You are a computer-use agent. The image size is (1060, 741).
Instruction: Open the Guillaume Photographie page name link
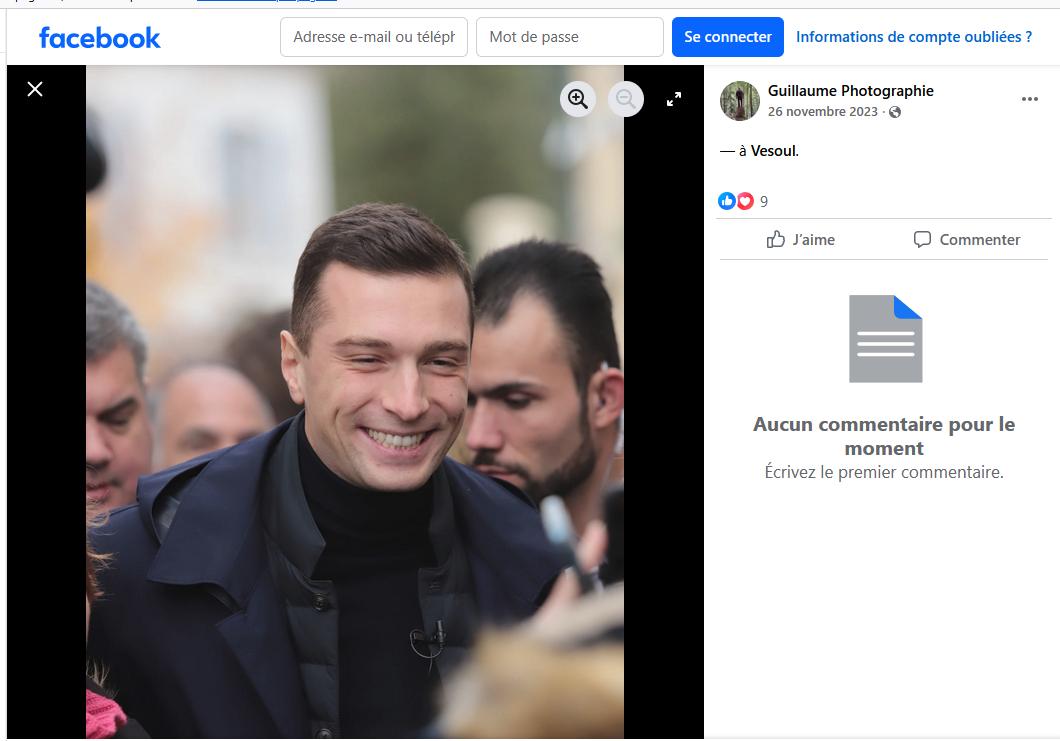click(850, 91)
